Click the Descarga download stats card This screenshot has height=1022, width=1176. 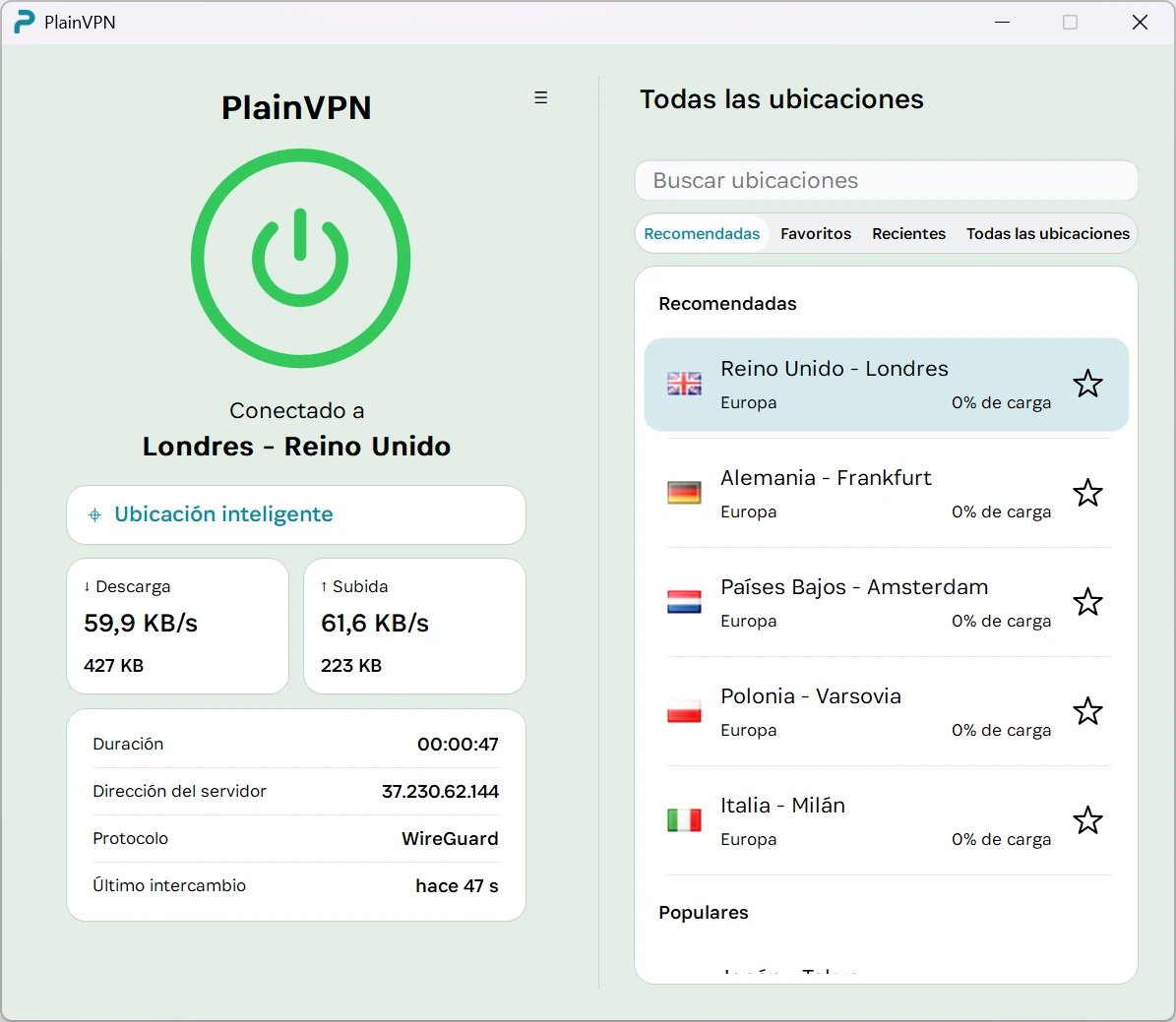pos(178,627)
